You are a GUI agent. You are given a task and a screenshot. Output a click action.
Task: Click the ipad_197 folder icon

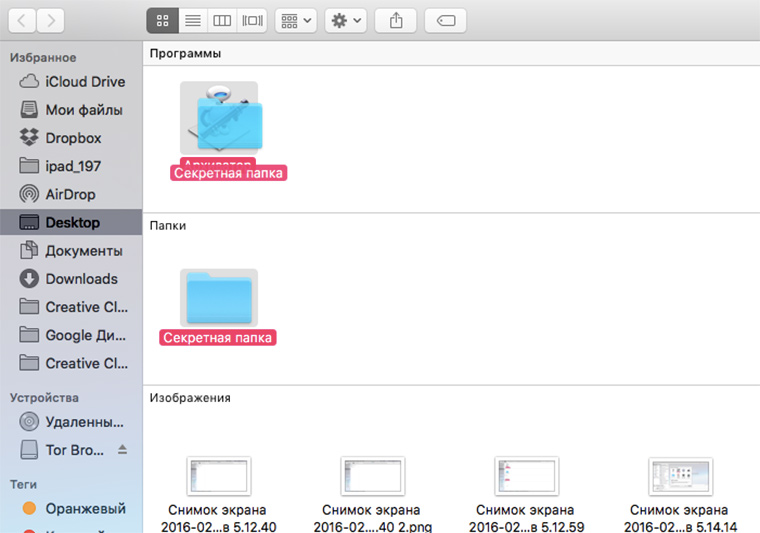29,166
